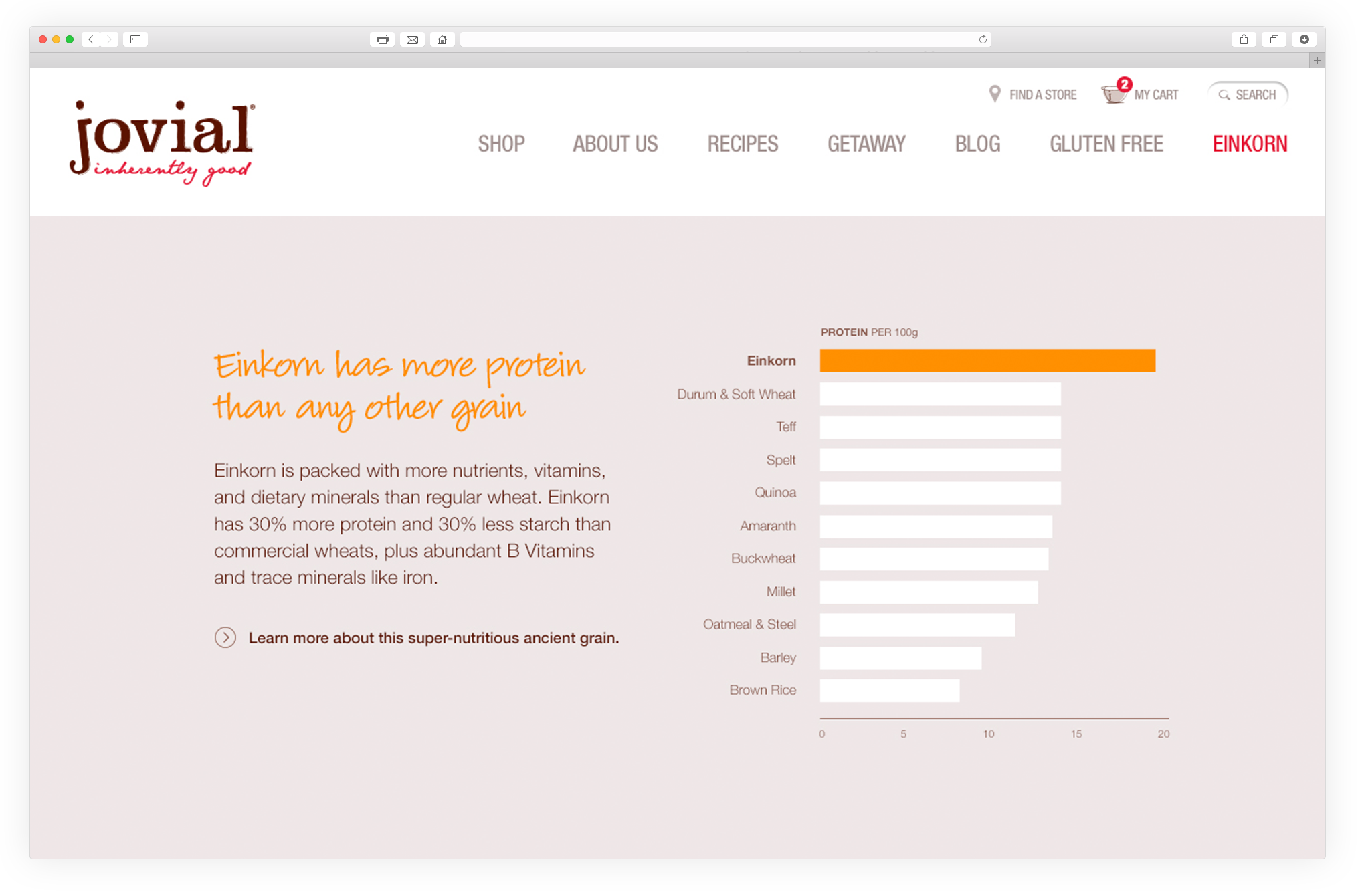The width and height of the screenshot is (1358, 896).
Task: Click the search magnifier icon
Action: point(1224,95)
